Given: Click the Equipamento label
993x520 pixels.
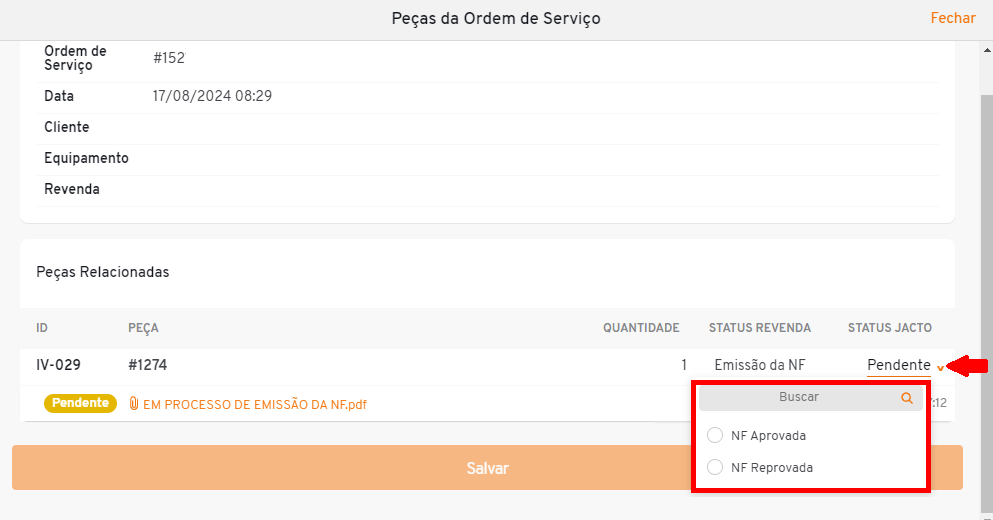Looking at the screenshot, I should pos(86,158).
